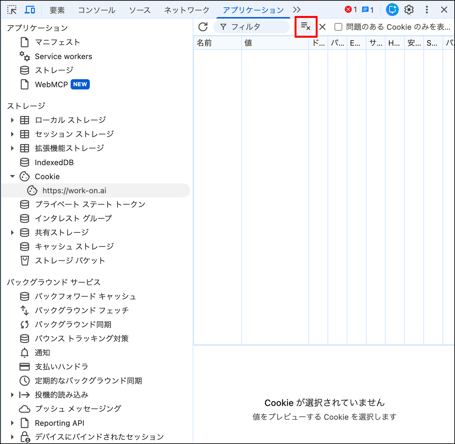Click 支払いハンドラ card icon
455x444 pixels.
pyautogui.click(x=25, y=367)
